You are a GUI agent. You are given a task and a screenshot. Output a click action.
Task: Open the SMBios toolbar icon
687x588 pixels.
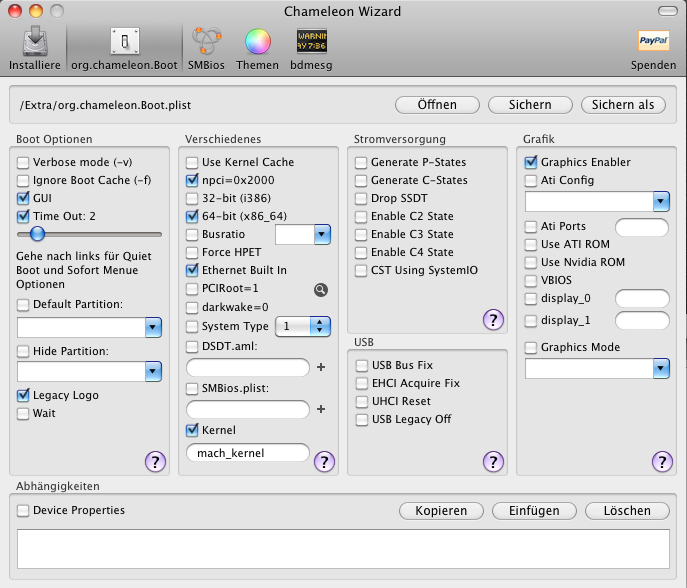tap(206, 42)
